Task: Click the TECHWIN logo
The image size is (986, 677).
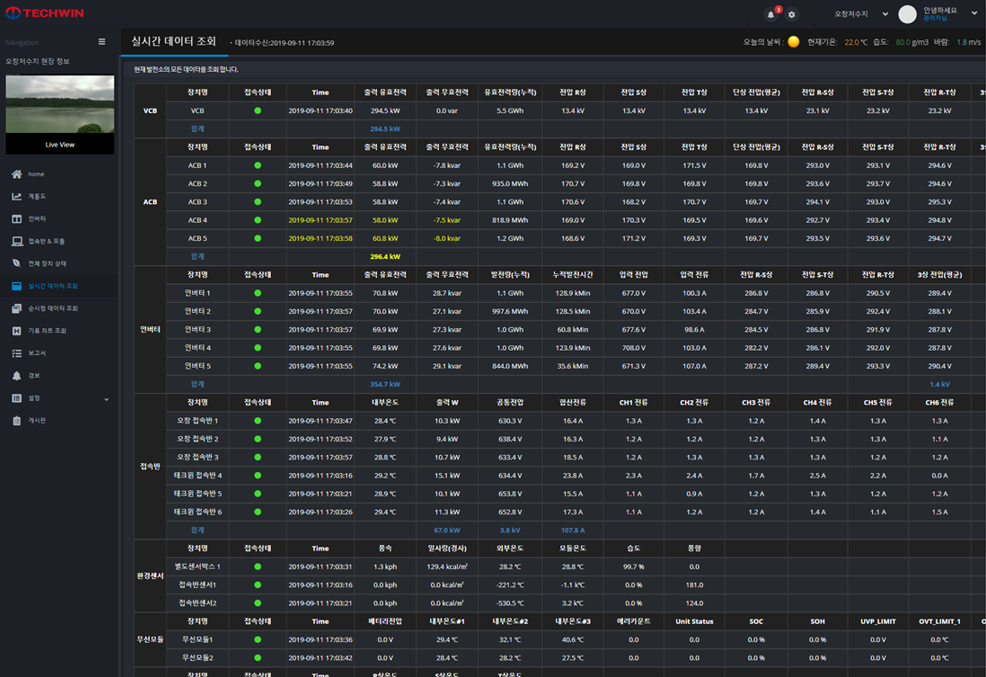Action: pyautogui.click(x=45, y=14)
